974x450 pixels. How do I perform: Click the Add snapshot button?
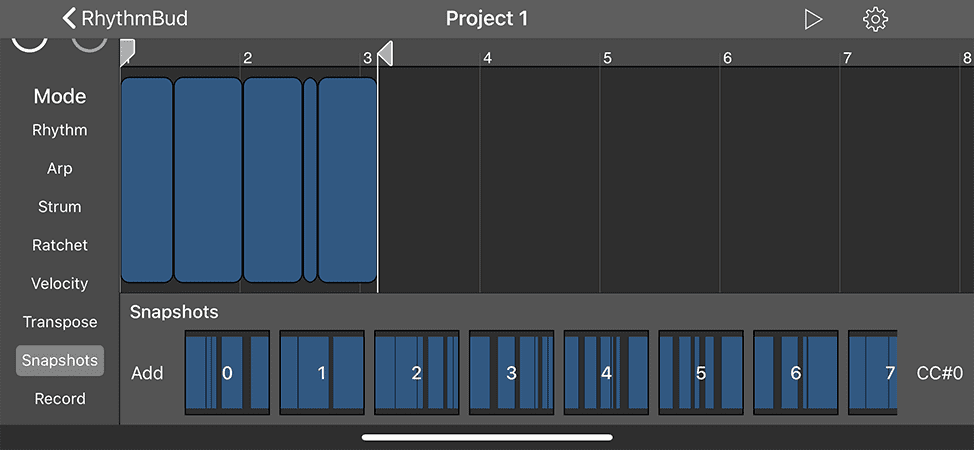tap(147, 373)
